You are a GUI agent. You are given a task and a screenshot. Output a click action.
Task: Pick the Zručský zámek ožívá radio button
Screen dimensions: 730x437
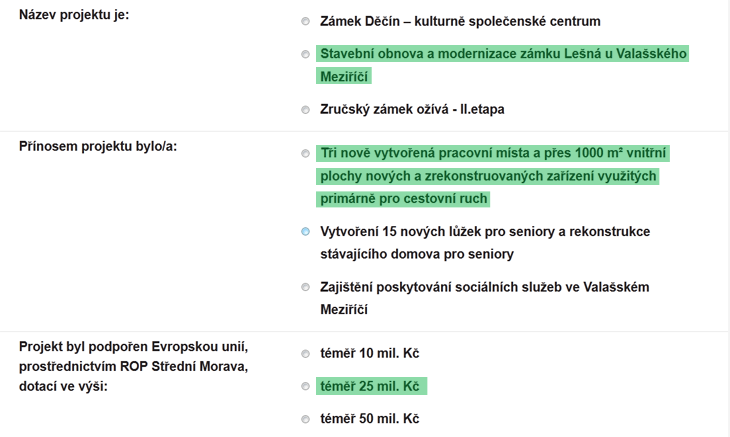[305, 110]
